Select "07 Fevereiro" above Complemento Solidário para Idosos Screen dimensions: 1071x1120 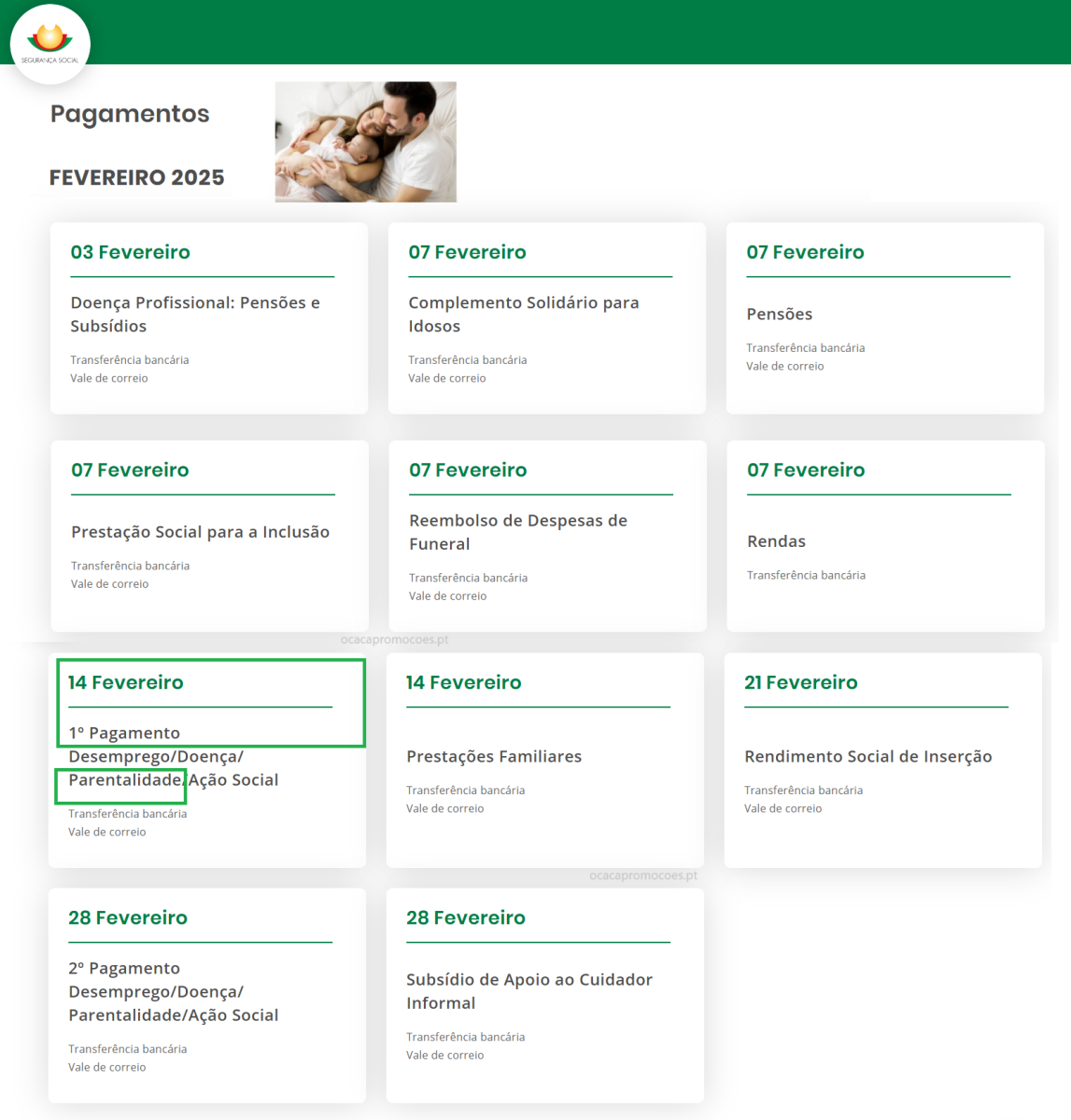[x=468, y=252]
